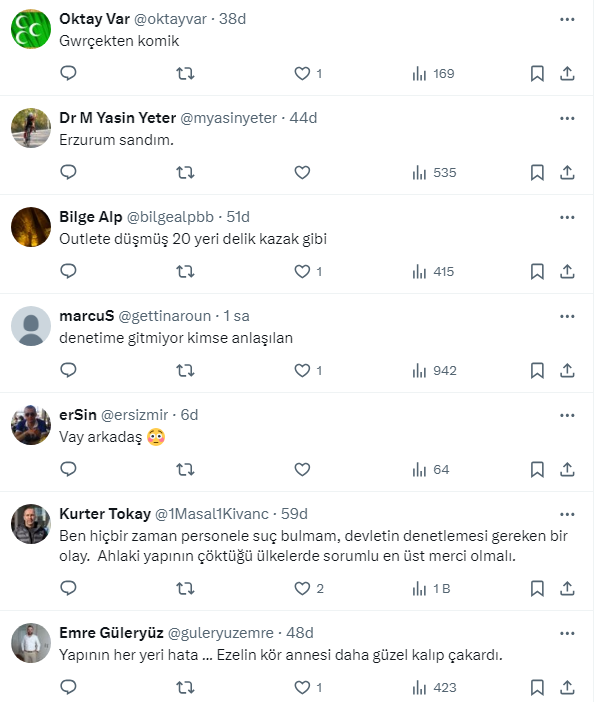View analytics count 535 on Yasin Yeter's tweet
Screen dimensions: 604x702
click(x=434, y=172)
